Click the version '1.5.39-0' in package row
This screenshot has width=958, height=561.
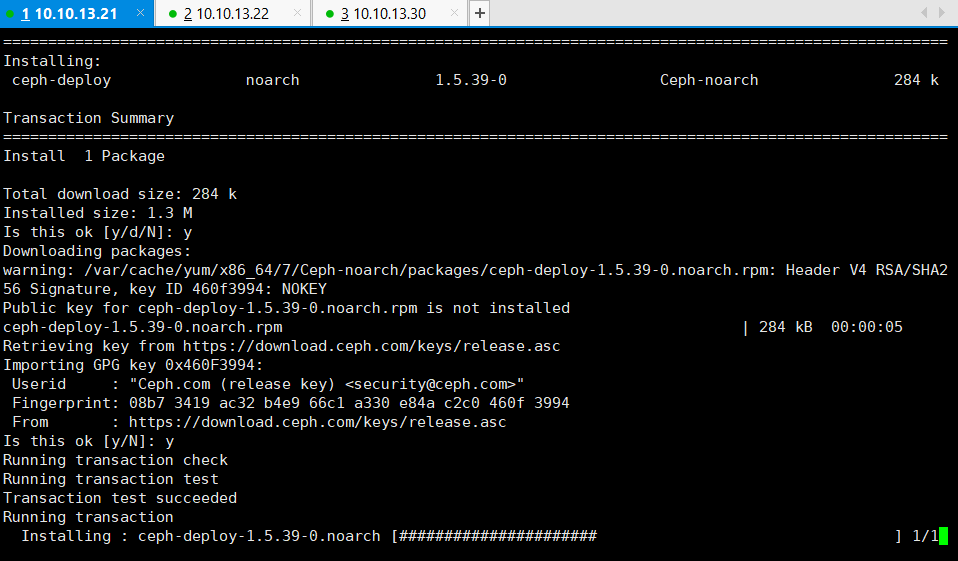[x=471, y=80]
